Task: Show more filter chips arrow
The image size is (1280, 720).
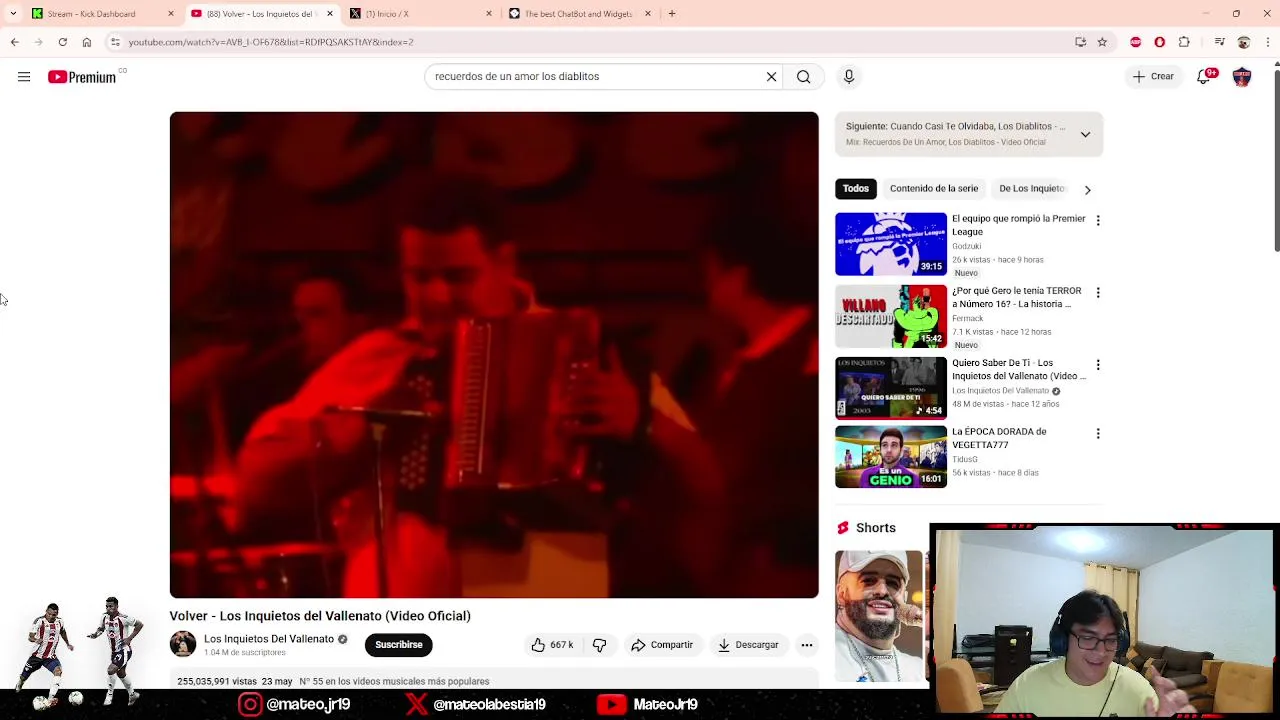Action: pyautogui.click(x=1087, y=189)
